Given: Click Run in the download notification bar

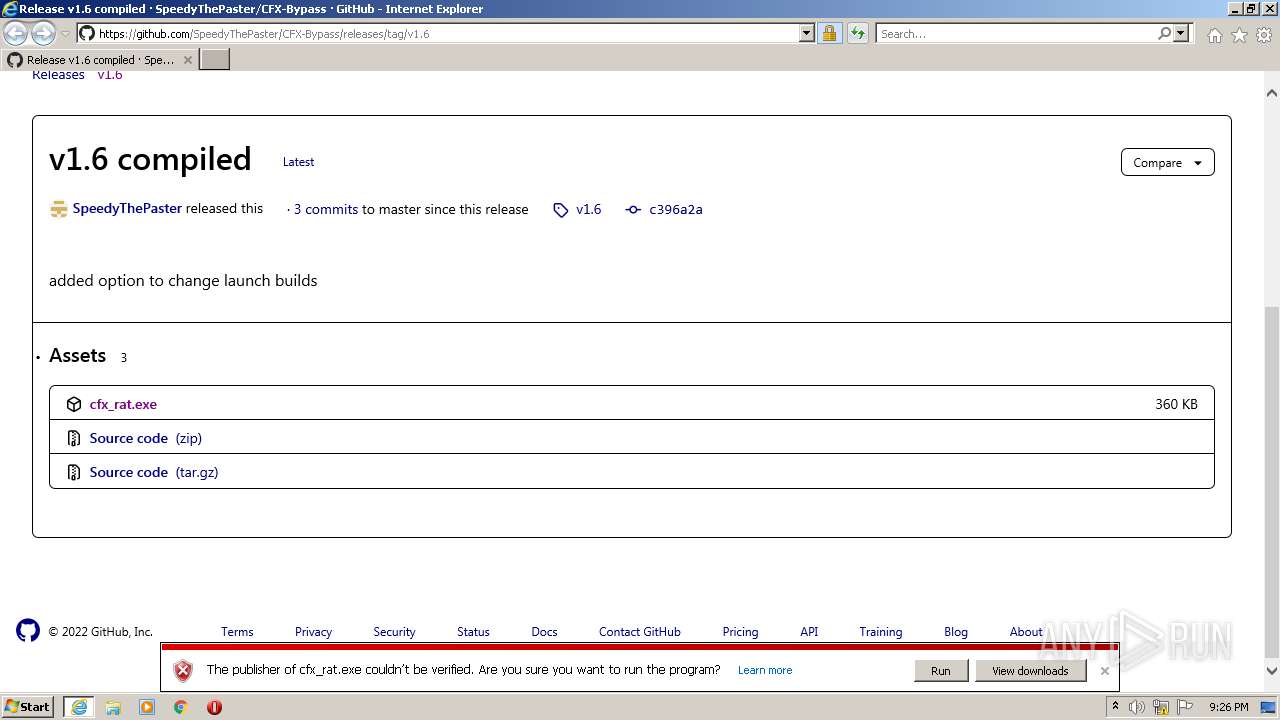Looking at the screenshot, I should pyautogui.click(x=941, y=671).
